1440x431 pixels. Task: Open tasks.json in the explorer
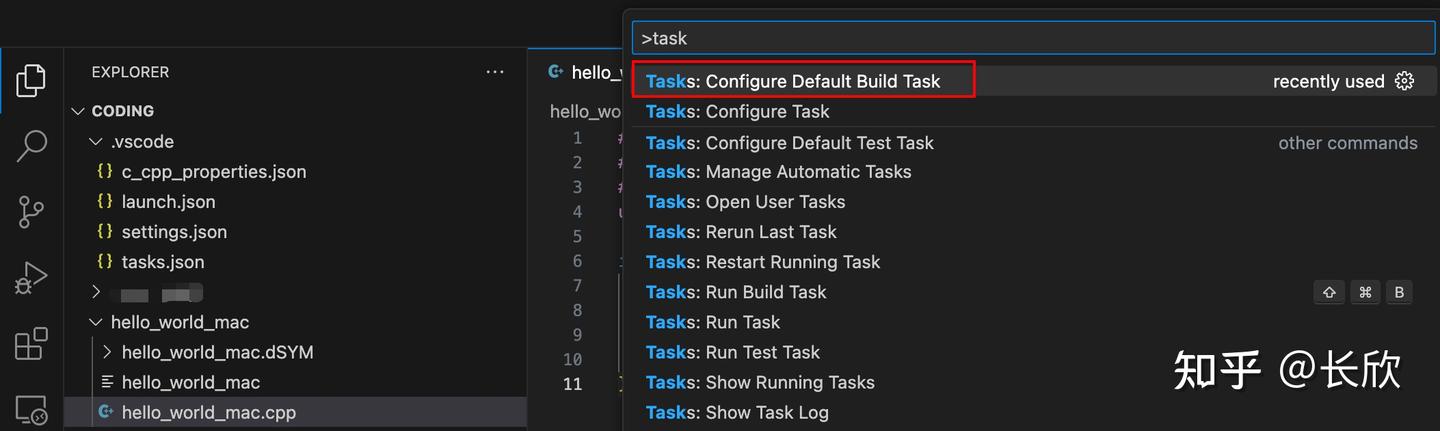point(162,262)
